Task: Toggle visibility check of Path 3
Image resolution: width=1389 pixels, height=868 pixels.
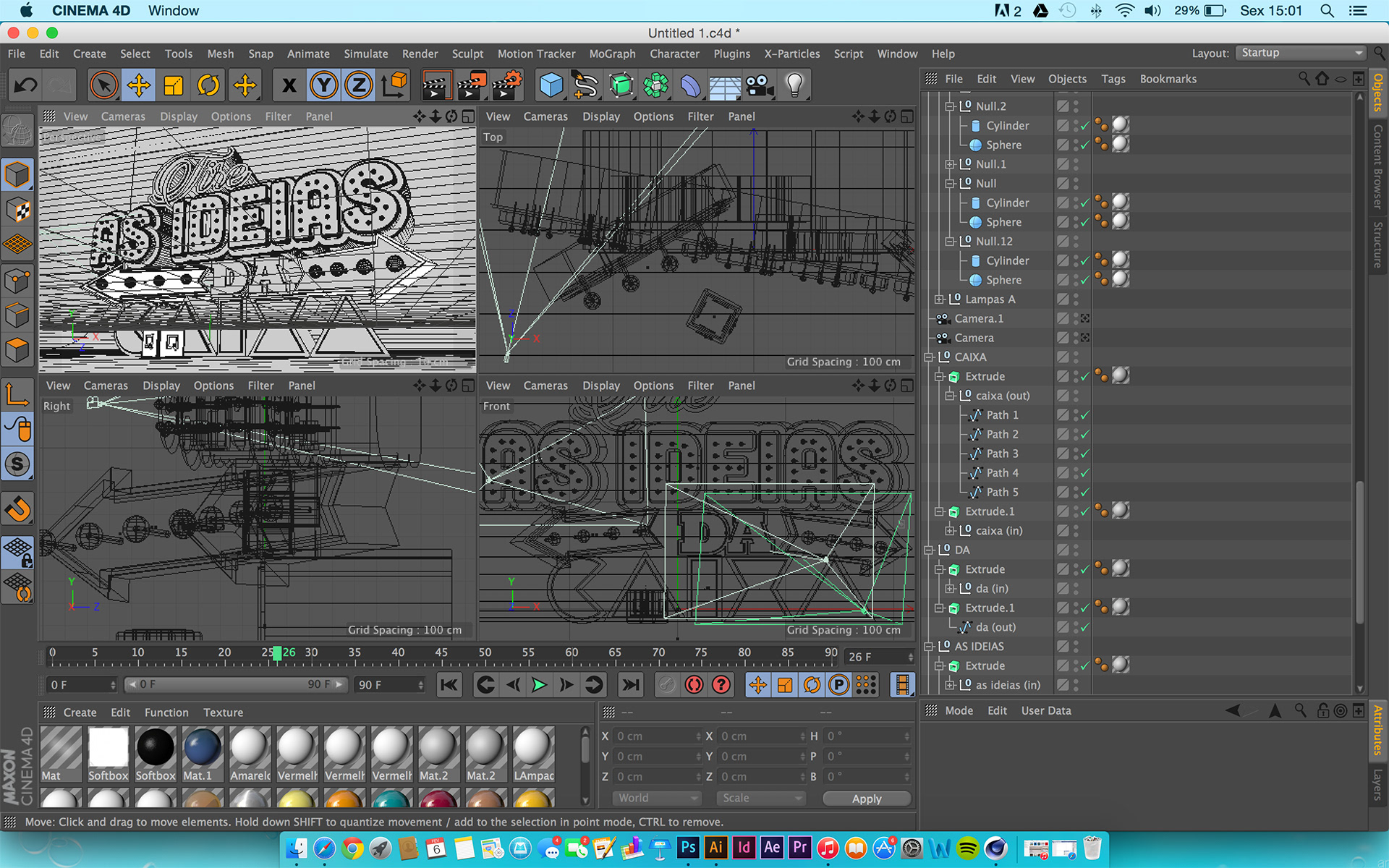Action: [x=1084, y=454]
